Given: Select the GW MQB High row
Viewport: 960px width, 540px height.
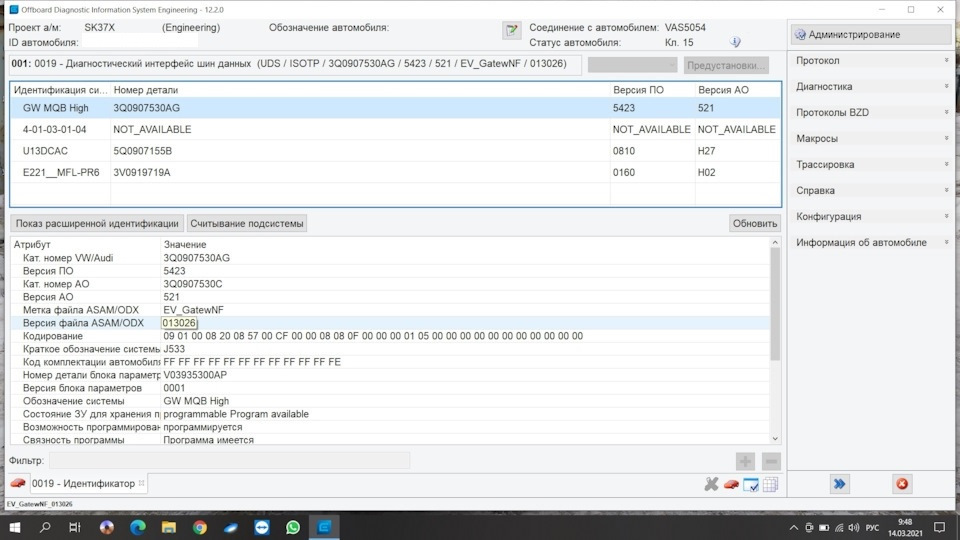Looking at the screenshot, I should (396, 108).
